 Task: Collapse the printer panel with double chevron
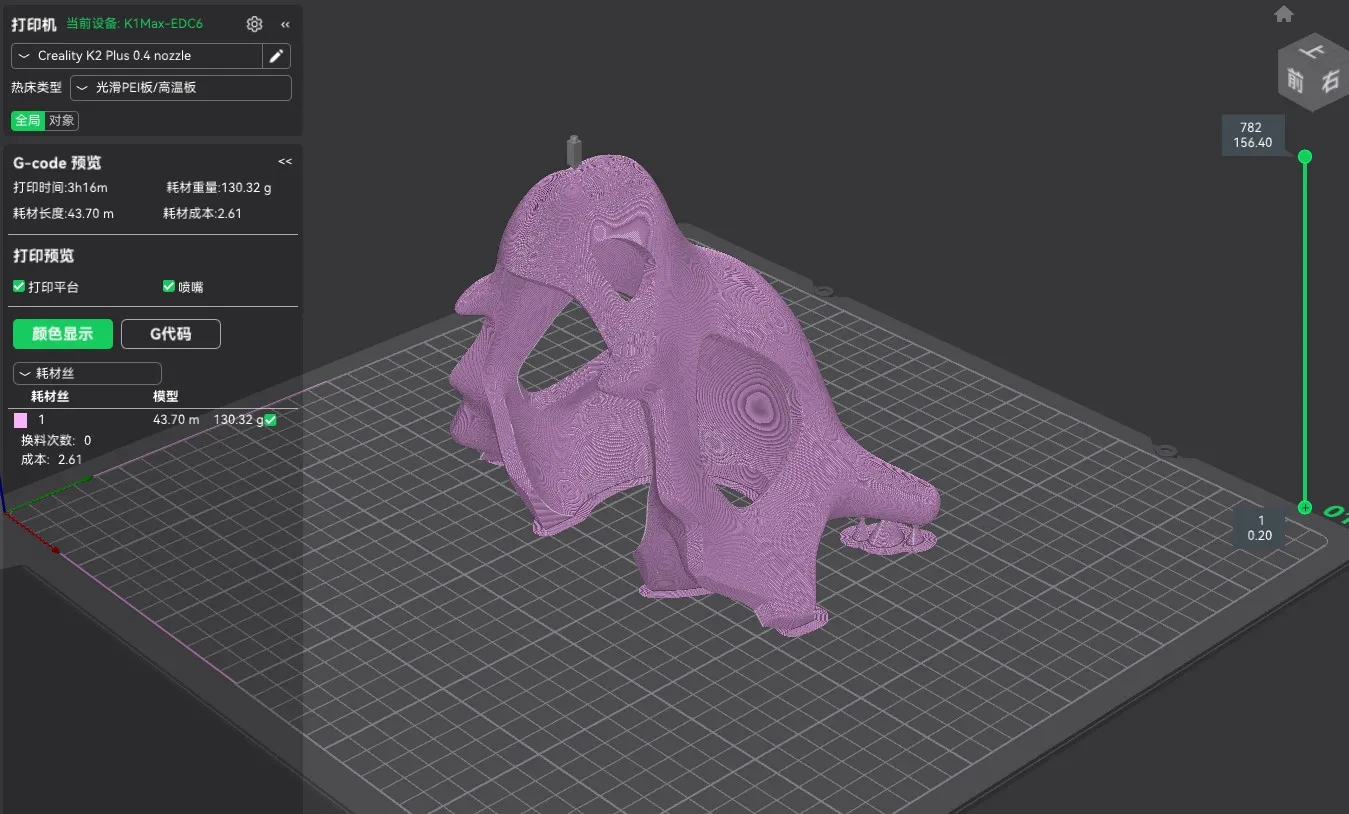[286, 24]
